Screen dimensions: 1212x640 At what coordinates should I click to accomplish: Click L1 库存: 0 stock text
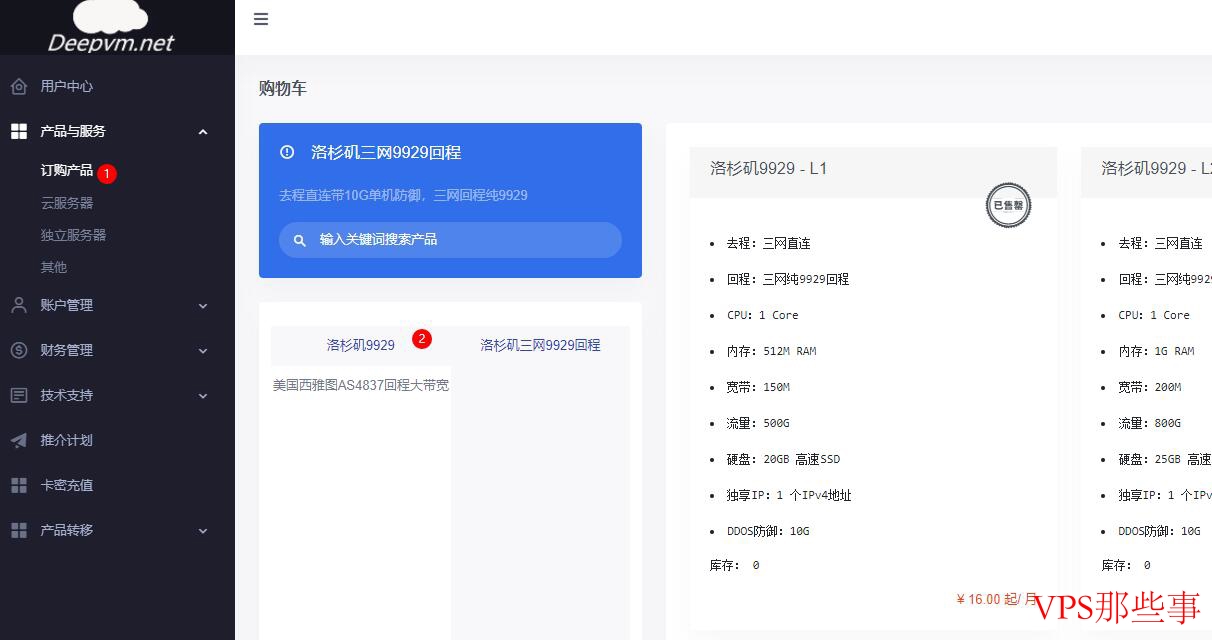tap(735, 565)
